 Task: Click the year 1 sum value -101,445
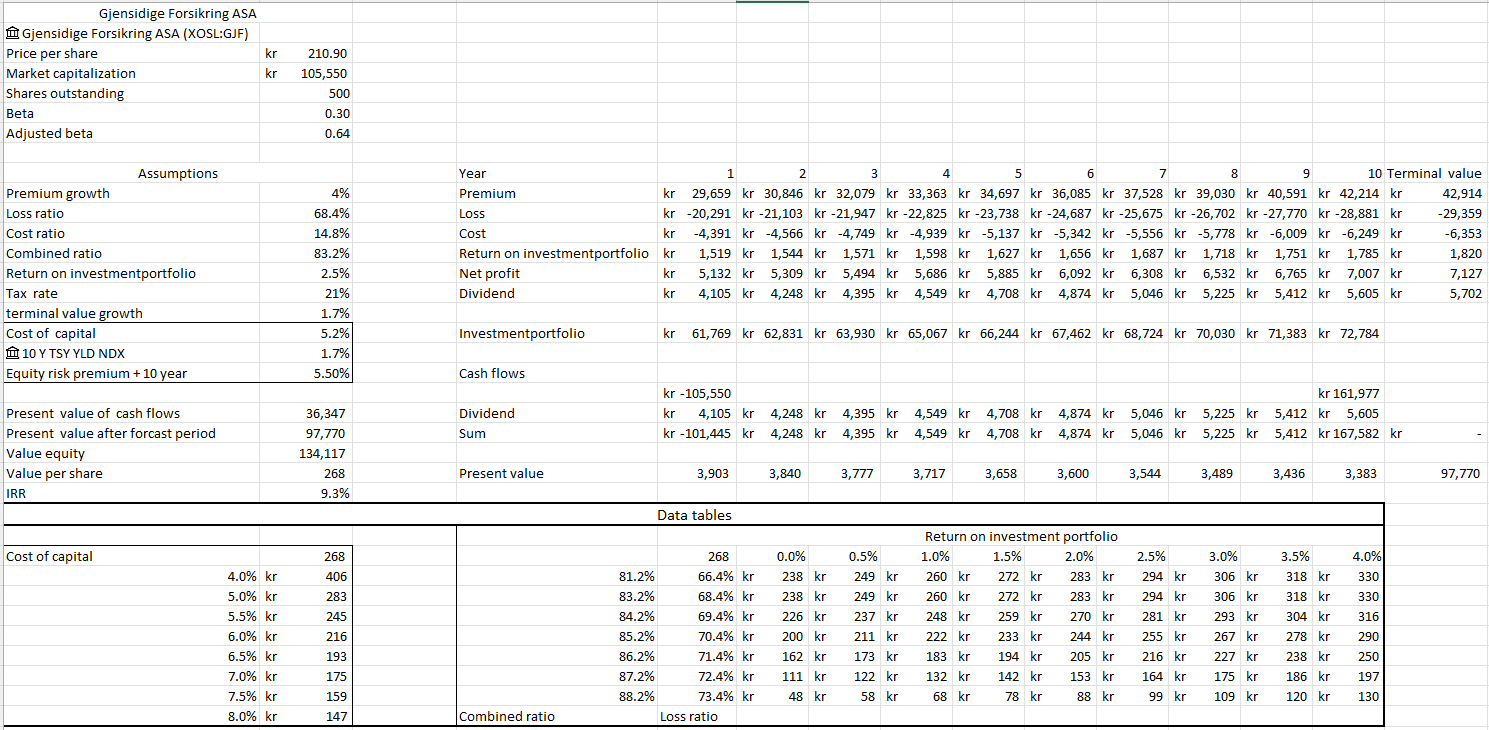coord(698,433)
